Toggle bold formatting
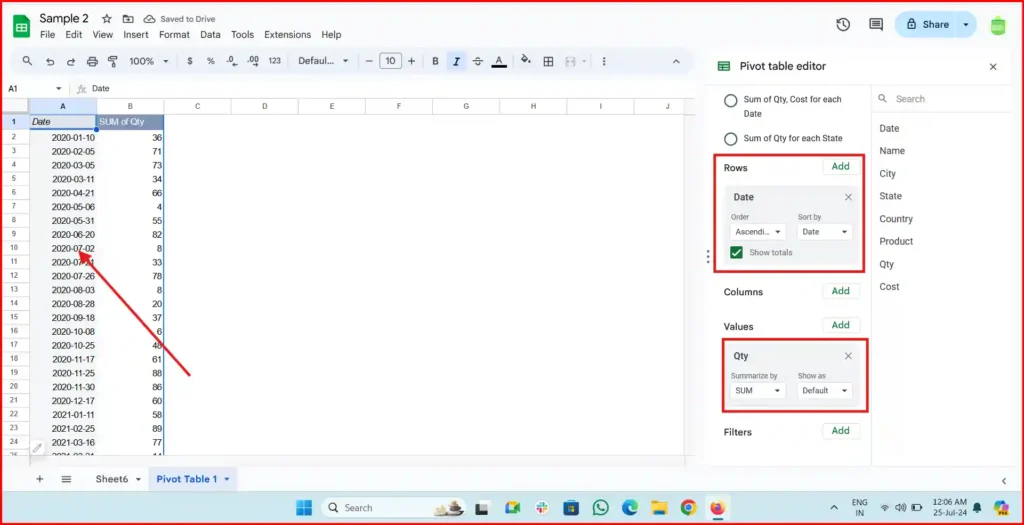 coord(436,61)
